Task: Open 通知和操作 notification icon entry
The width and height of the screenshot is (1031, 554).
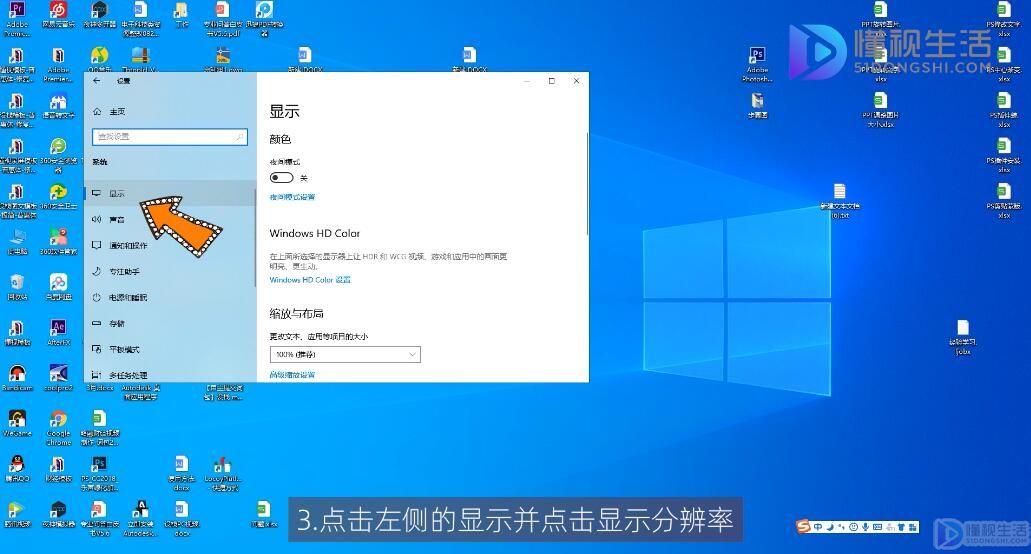Action: [x=97, y=245]
